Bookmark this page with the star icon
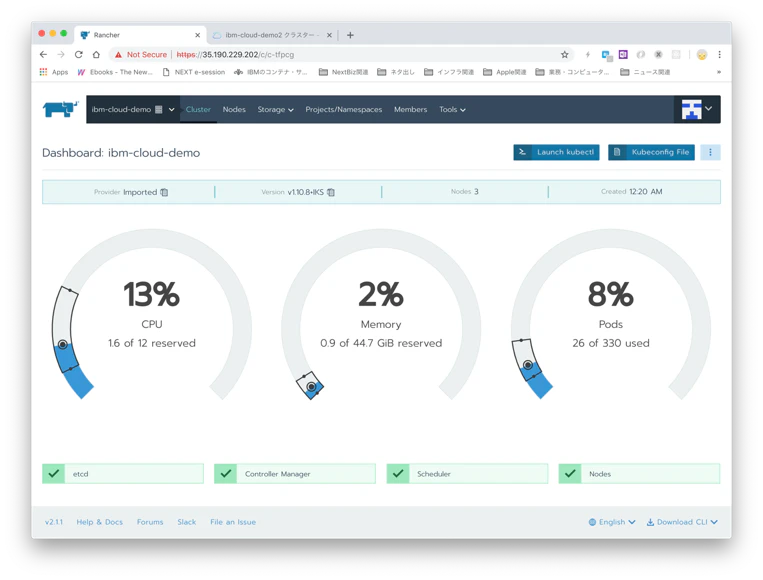 coord(564,54)
